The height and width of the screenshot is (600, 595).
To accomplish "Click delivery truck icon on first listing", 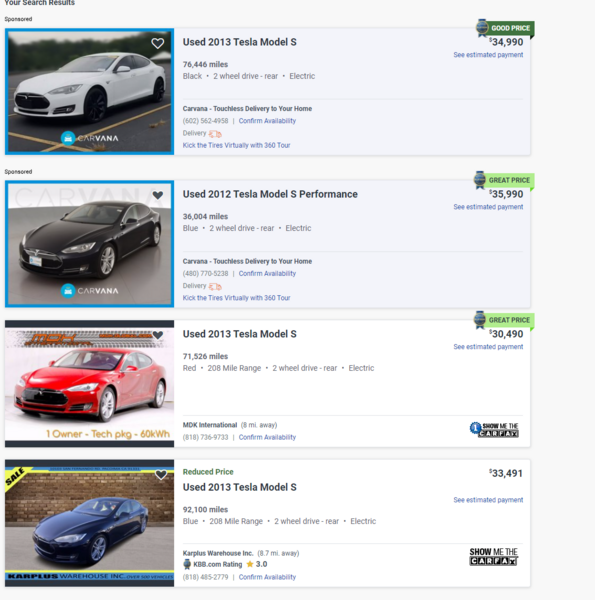I will [215, 134].
